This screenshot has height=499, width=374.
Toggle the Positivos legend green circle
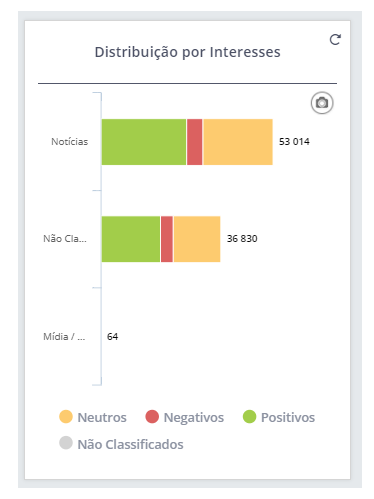[249, 417]
